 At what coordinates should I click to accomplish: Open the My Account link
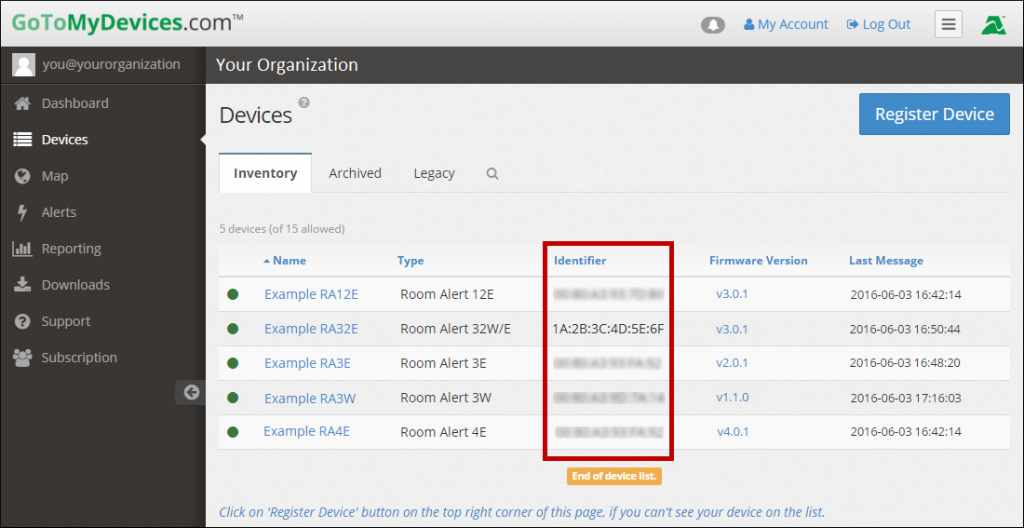[x=786, y=25]
